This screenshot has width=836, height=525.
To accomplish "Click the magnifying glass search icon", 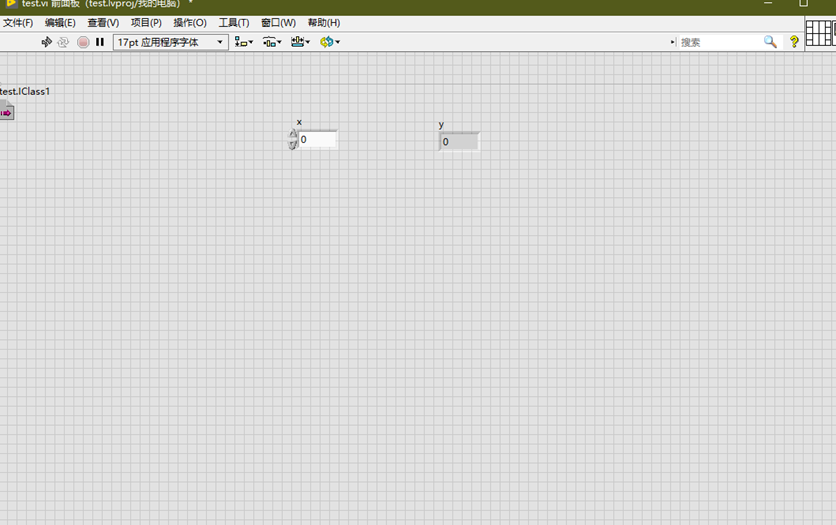I will (x=770, y=42).
